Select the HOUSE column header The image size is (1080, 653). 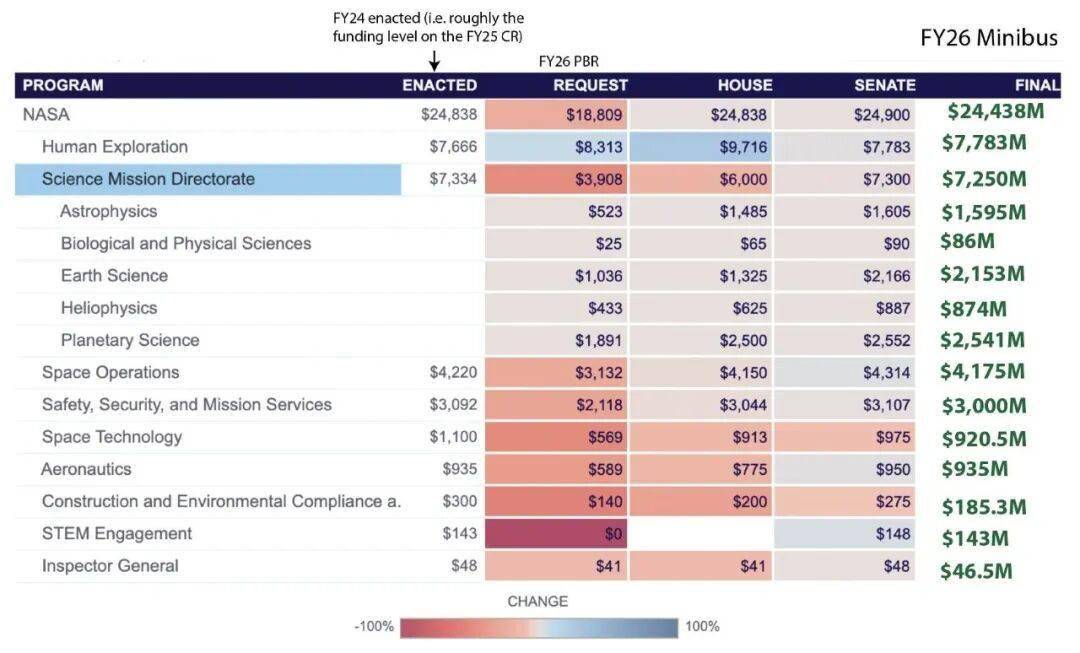(745, 85)
